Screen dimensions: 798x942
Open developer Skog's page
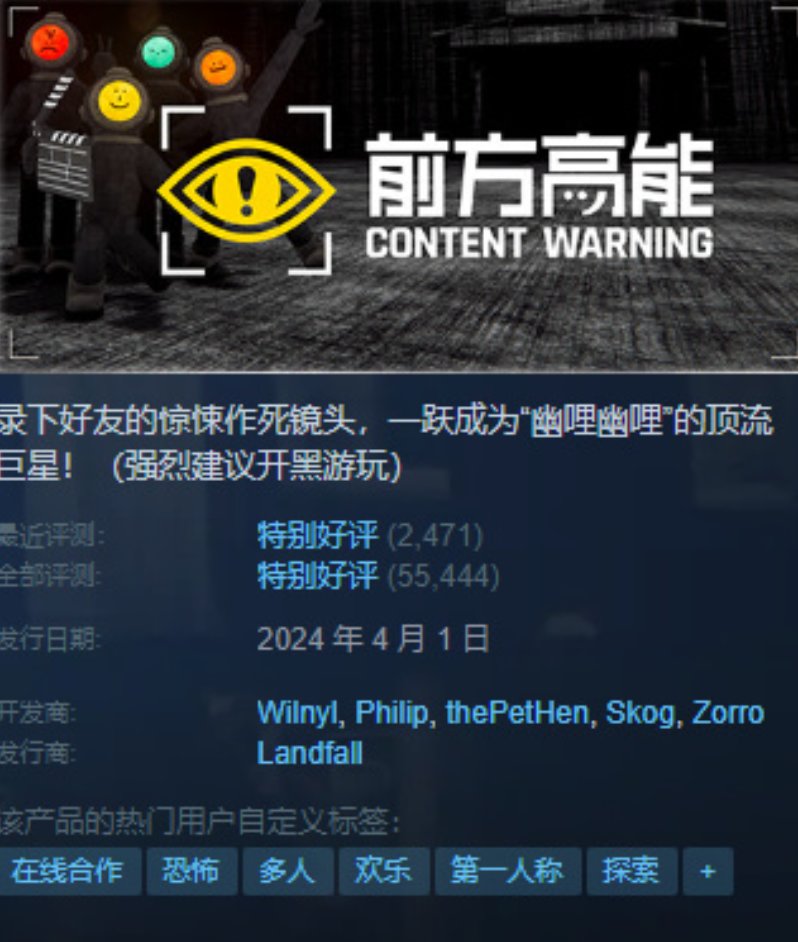tap(640, 714)
